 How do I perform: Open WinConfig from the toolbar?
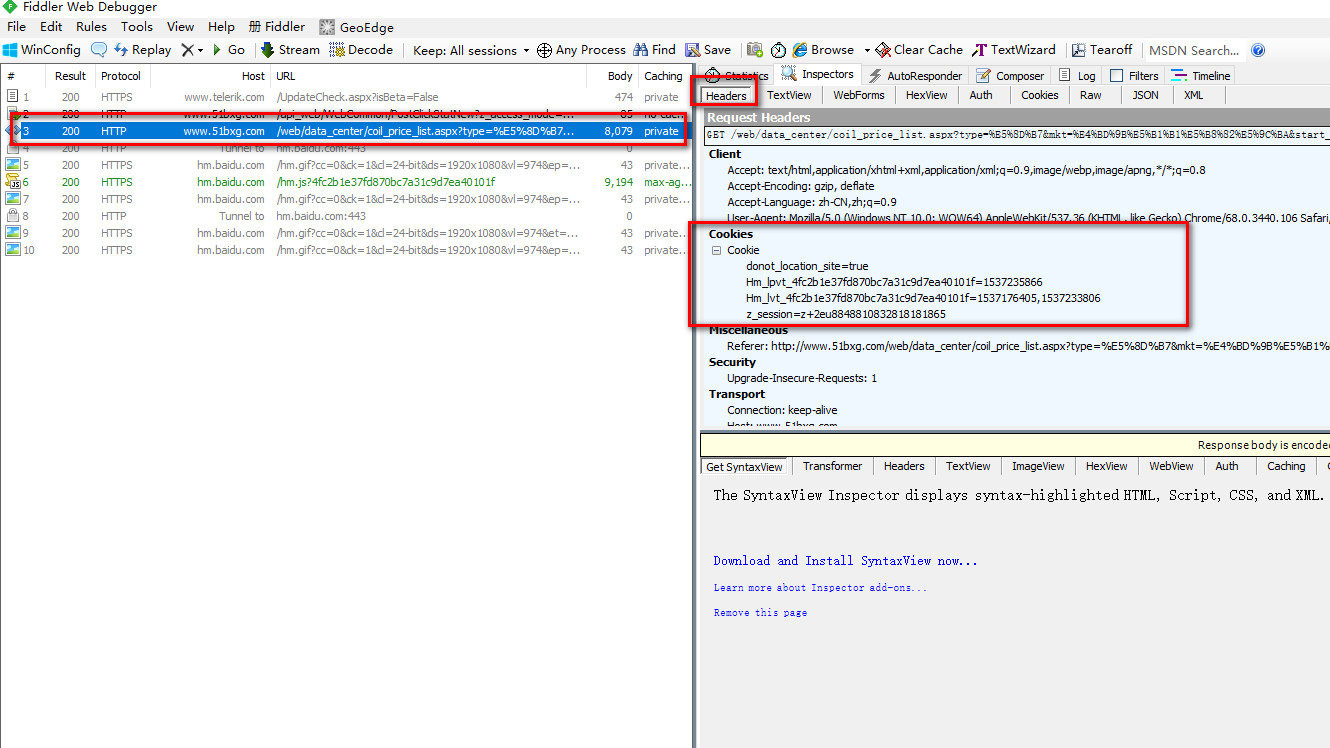(42, 50)
